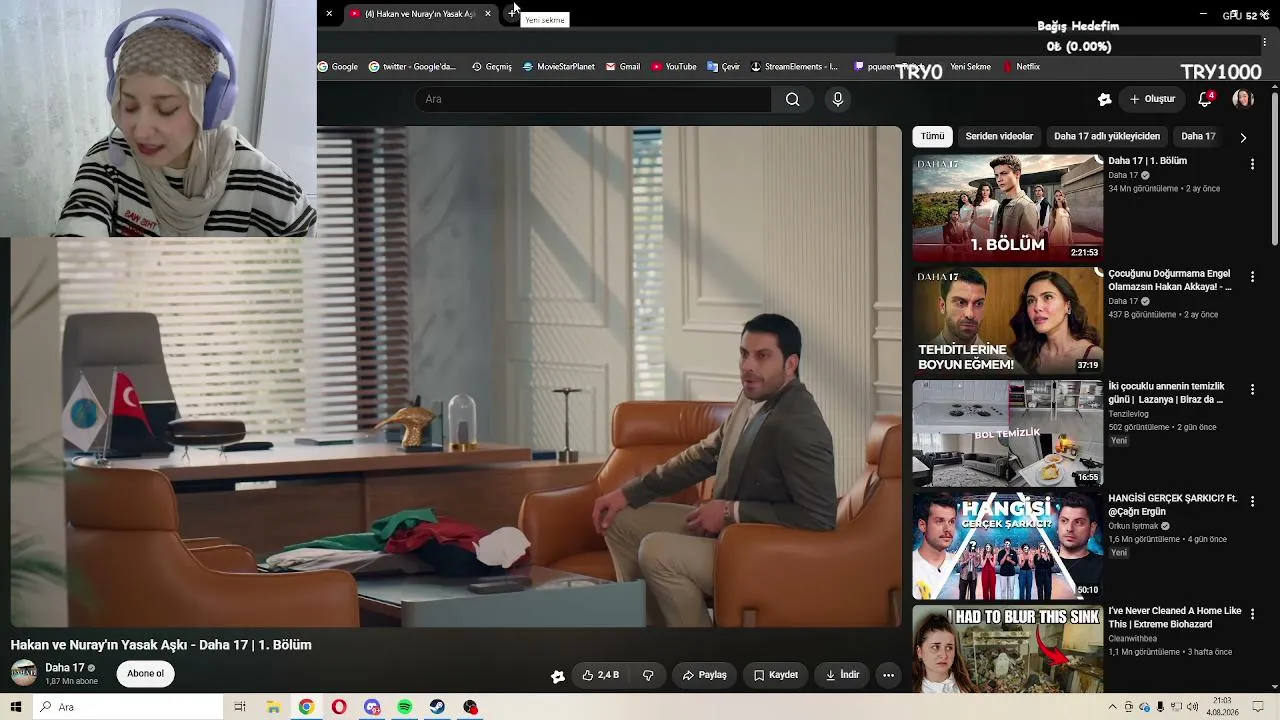Click the Oluştur create button
Image resolution: width=1280 pixels, height=720 pixels.
point(1152,99)
